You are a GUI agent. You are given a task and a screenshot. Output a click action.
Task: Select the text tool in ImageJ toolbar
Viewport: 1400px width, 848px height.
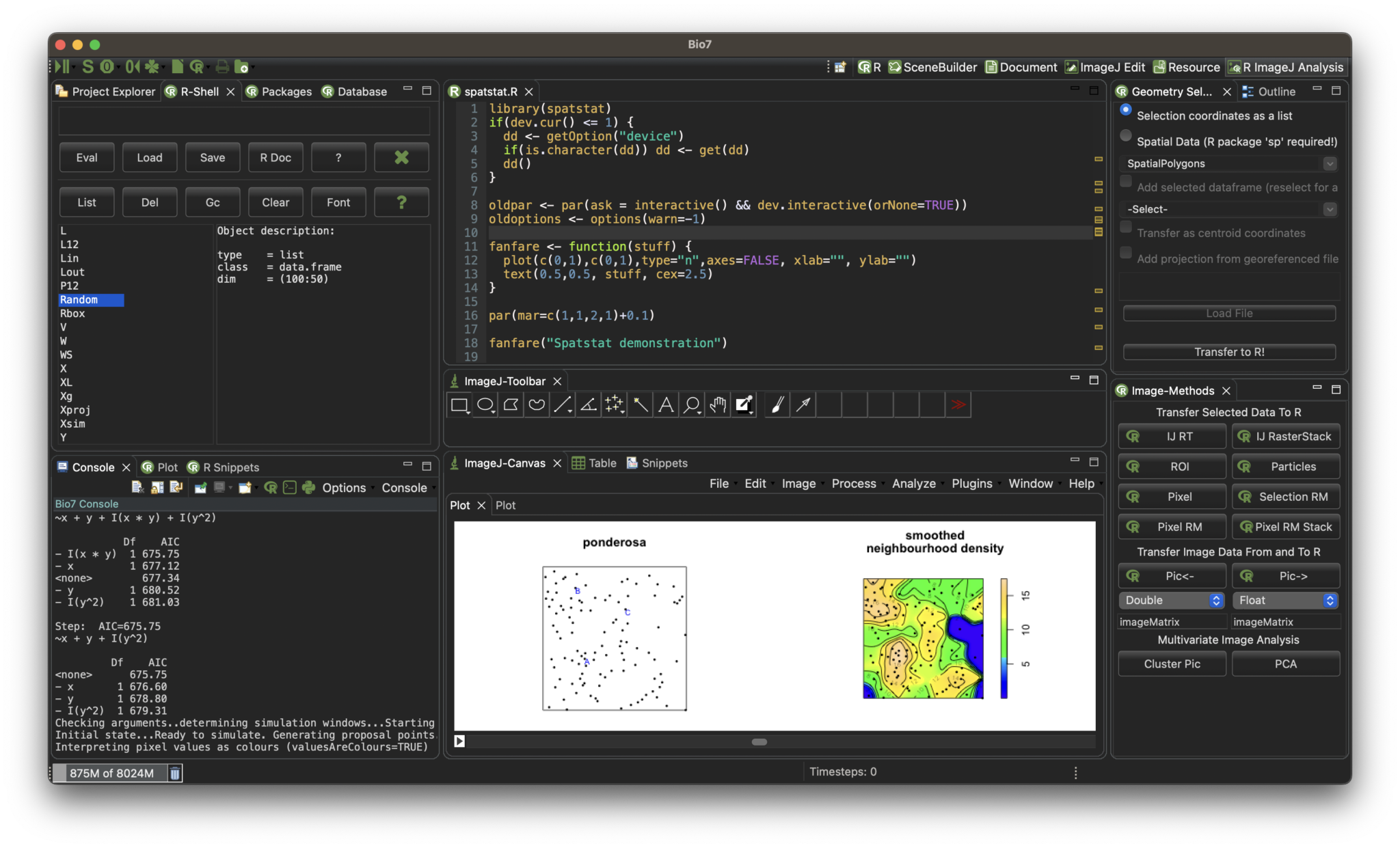(665, 405)
